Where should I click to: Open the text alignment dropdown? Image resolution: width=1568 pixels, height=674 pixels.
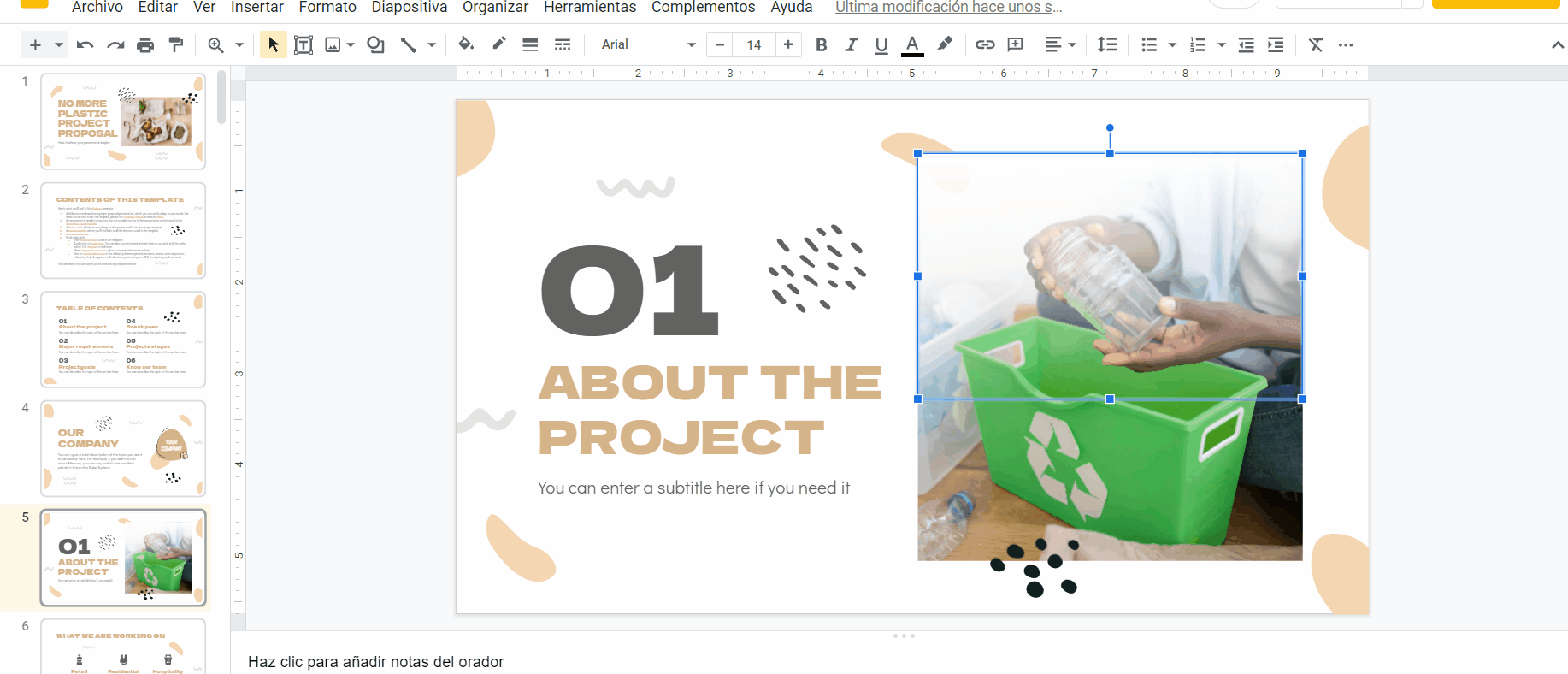pos(1060,44)
